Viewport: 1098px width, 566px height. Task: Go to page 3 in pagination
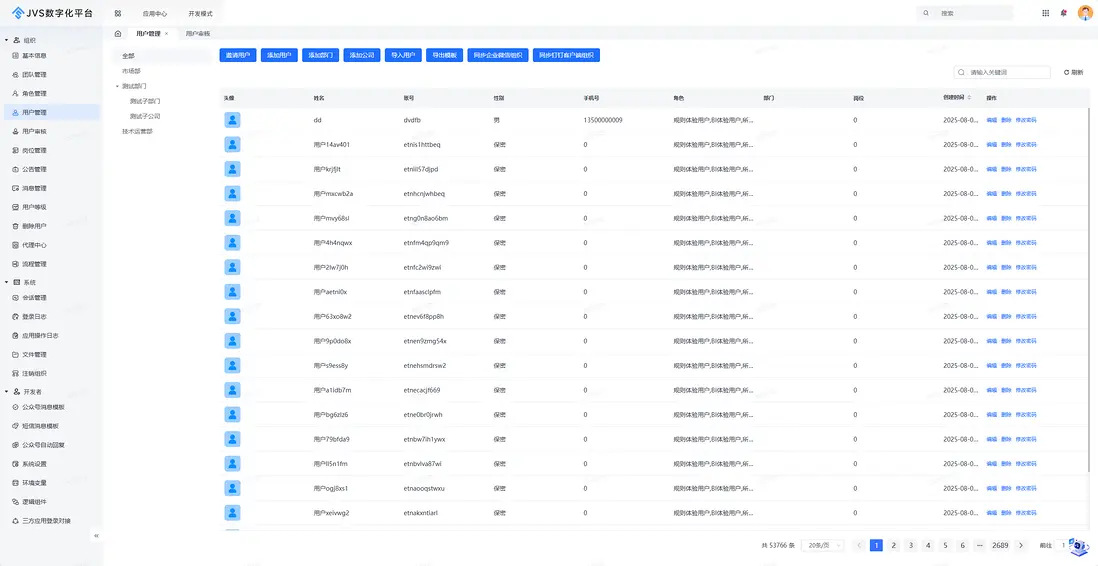tap(910, 545)
